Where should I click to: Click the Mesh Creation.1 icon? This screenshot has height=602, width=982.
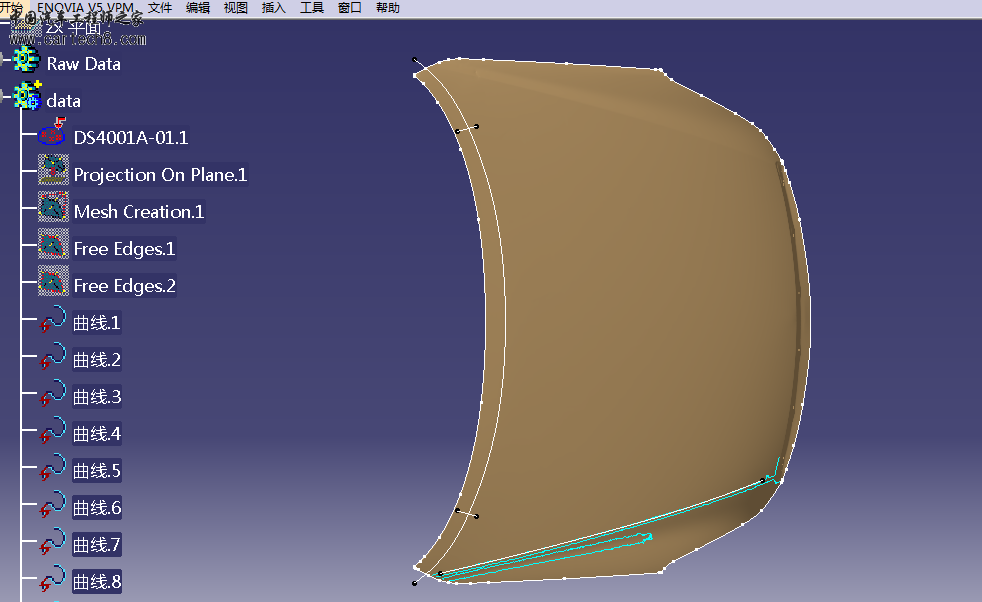(x=53, y=210)
